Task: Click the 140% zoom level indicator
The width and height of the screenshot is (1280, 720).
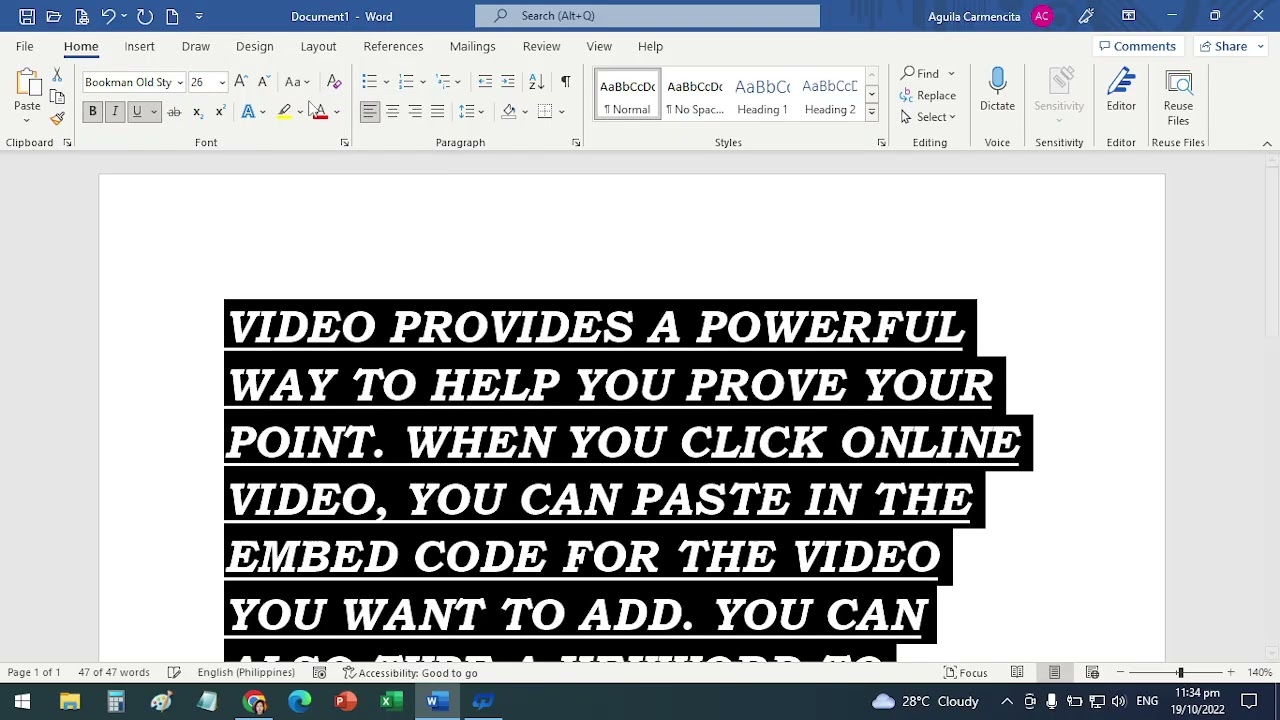Action: (1259, 673)
